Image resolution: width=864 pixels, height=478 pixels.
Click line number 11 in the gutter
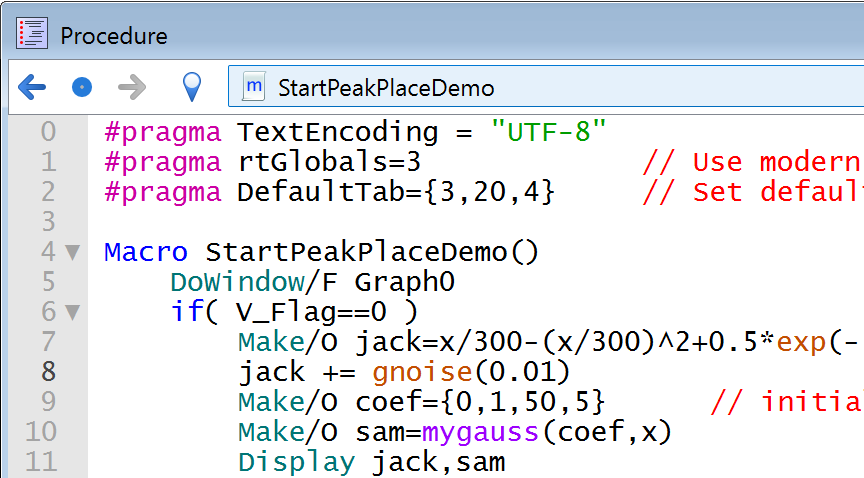(x=40, y=462)
